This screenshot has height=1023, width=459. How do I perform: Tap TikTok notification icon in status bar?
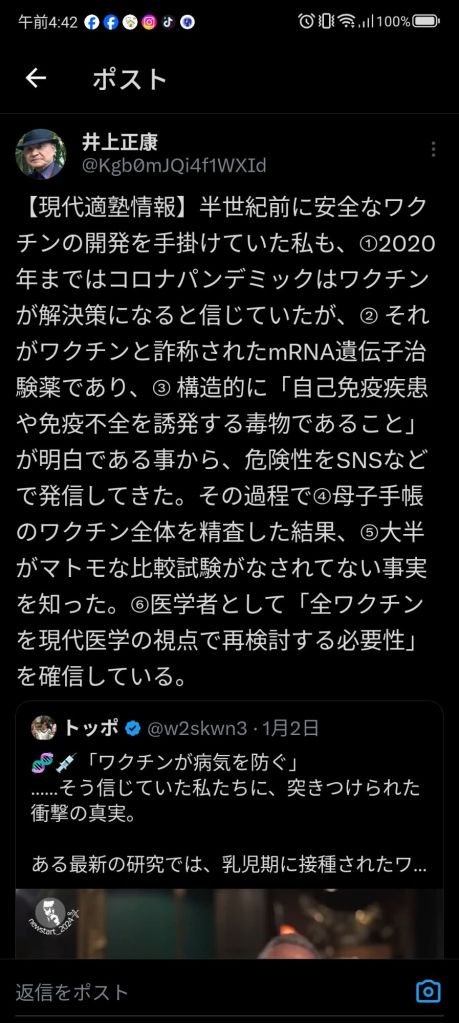tap(168, 22)
